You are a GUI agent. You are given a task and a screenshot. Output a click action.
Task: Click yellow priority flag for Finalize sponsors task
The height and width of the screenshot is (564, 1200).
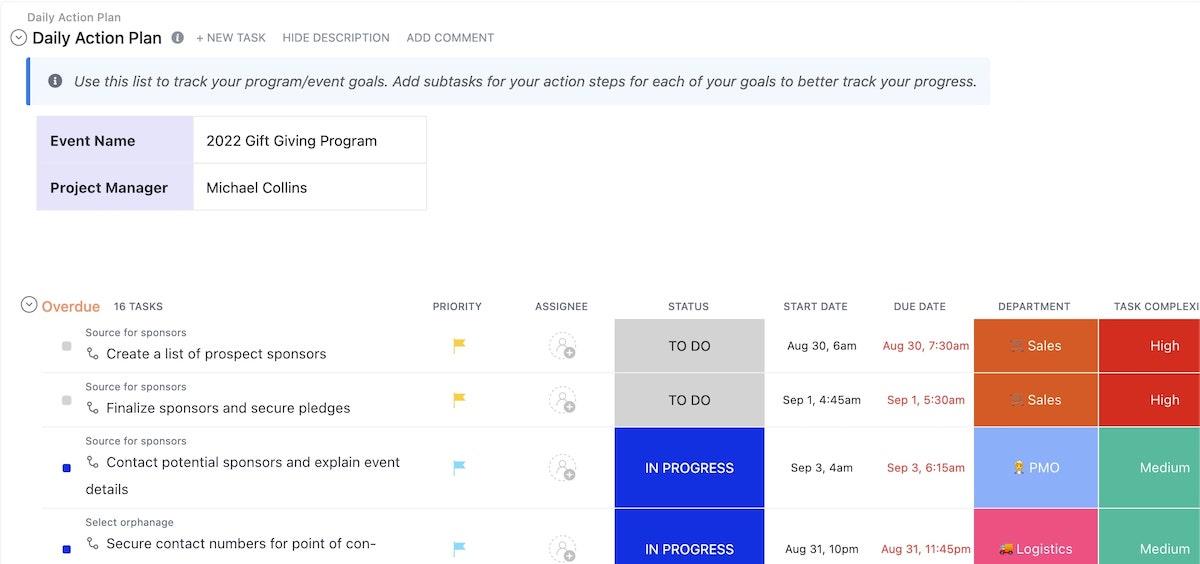pos(459,400)
